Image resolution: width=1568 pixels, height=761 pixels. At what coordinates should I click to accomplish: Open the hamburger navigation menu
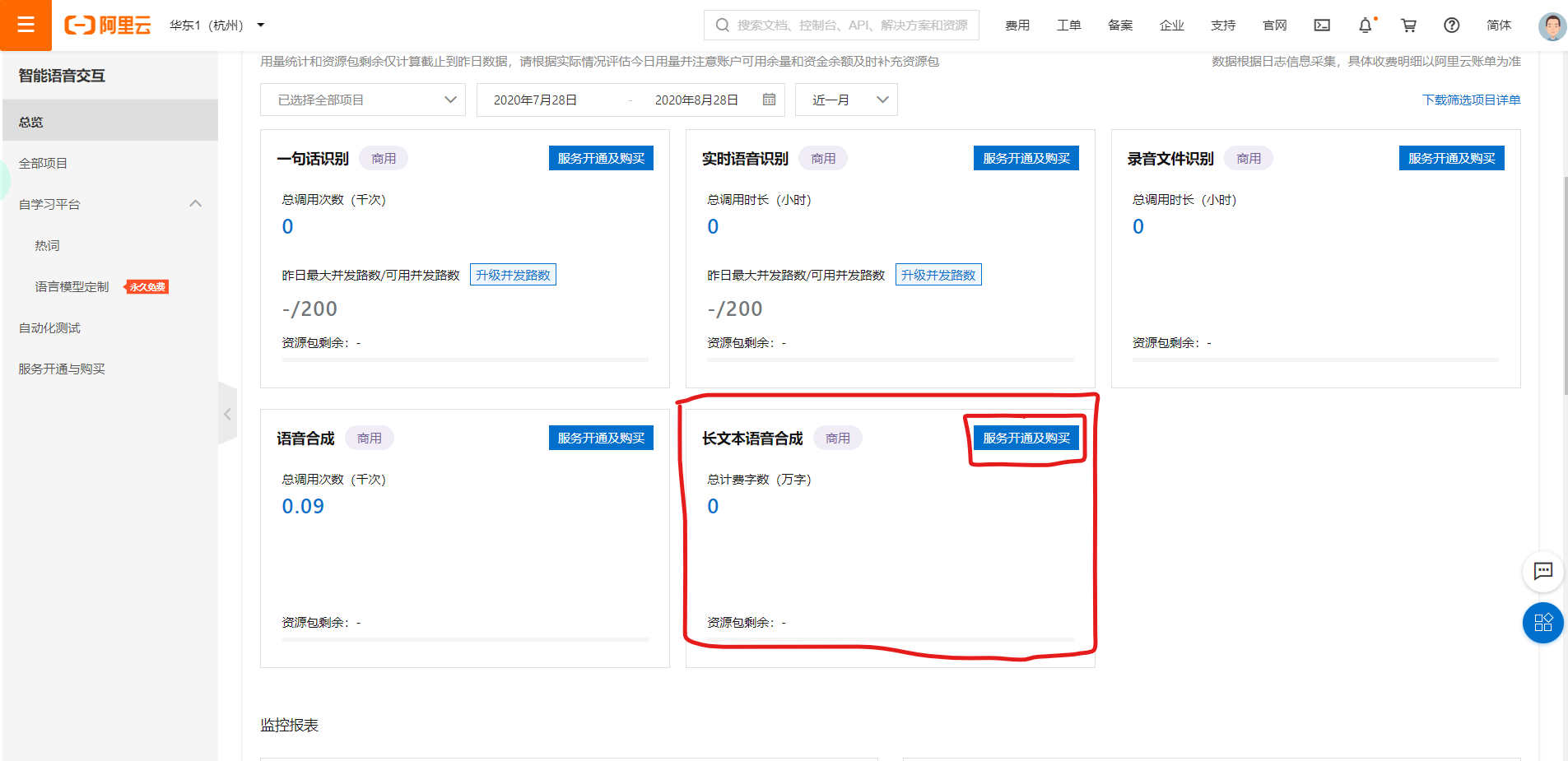pyautogui.click(x=26, y=25)
